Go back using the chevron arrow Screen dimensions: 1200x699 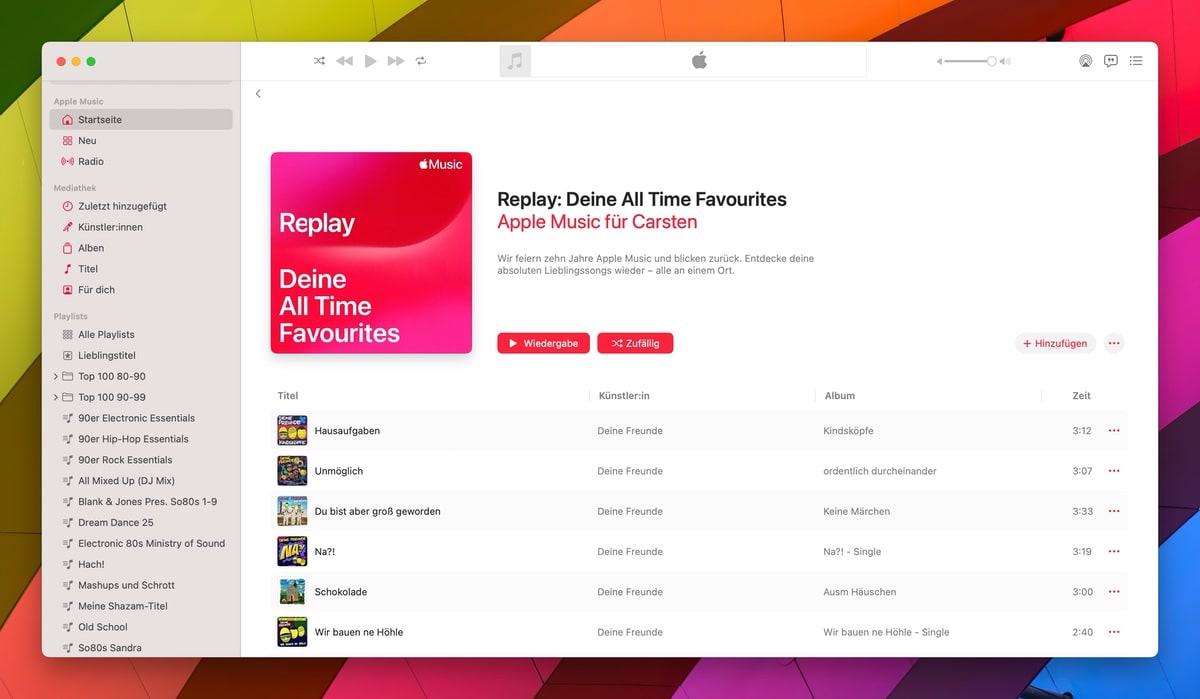click(258, 93)
